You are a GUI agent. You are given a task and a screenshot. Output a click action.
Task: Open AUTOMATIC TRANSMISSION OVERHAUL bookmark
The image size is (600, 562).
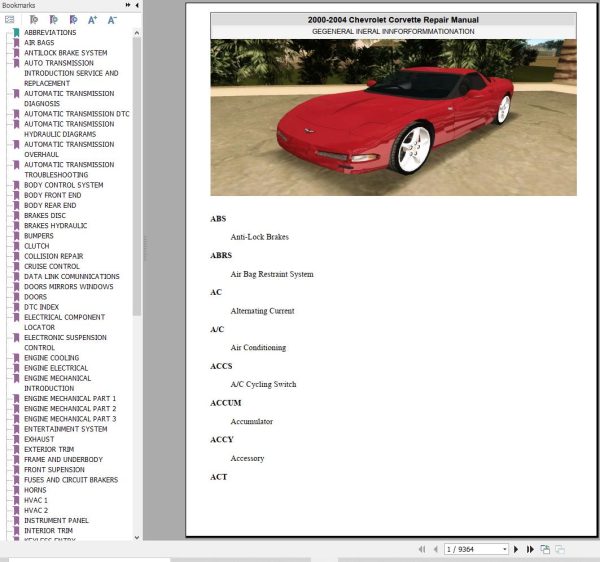coord(69,149)
